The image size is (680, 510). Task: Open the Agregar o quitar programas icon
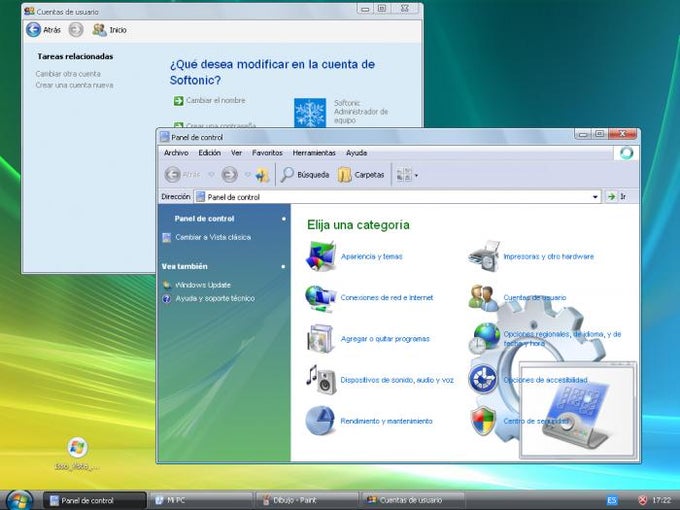point(320,339)
